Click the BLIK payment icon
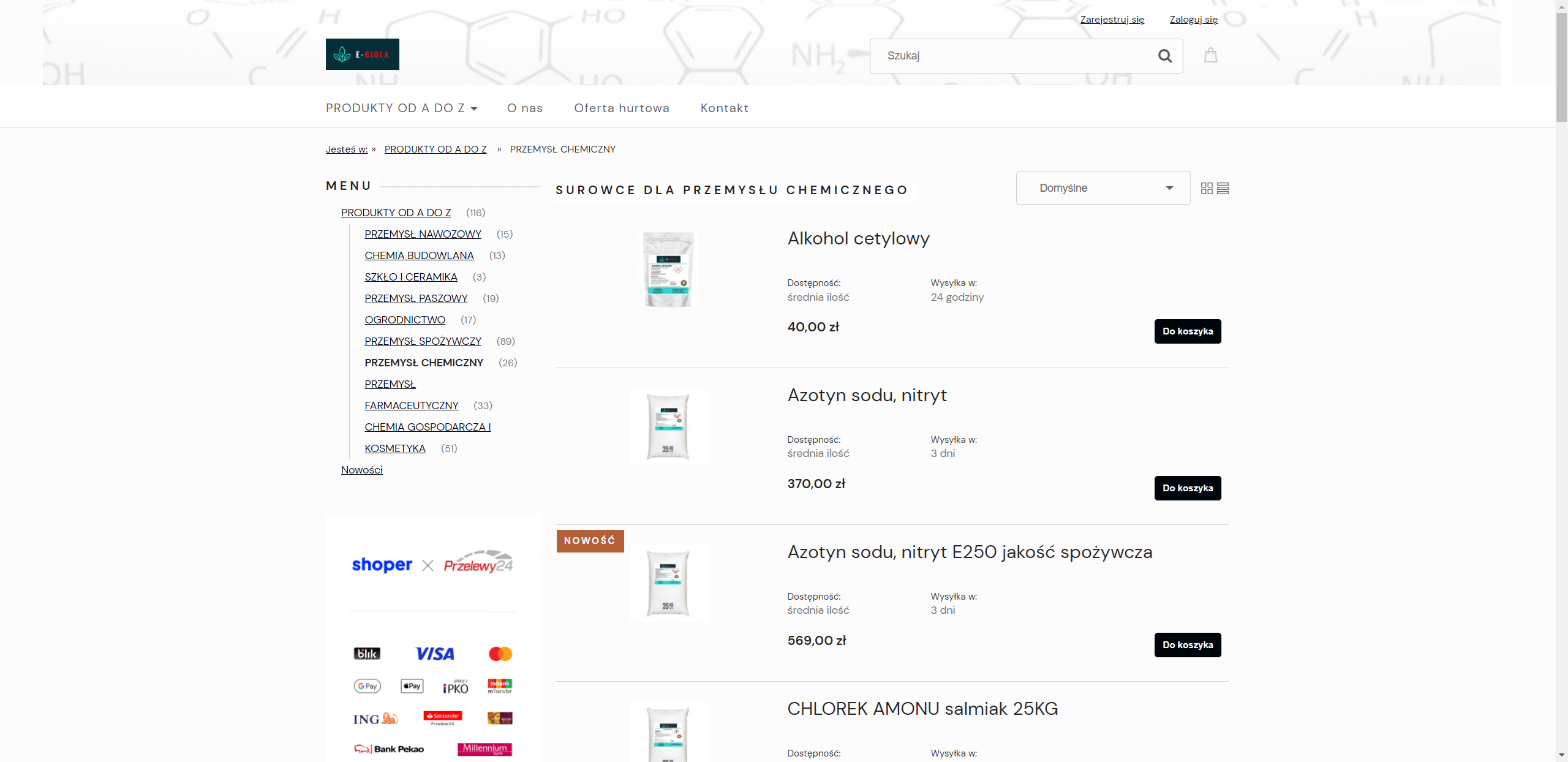1568x762 pixels. 366,654
